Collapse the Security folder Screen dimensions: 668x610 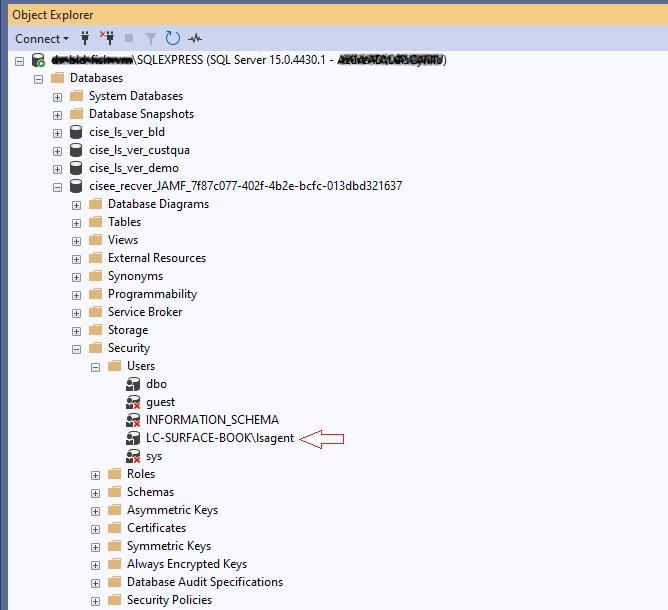pyautogui.click(x=76, y=349)
